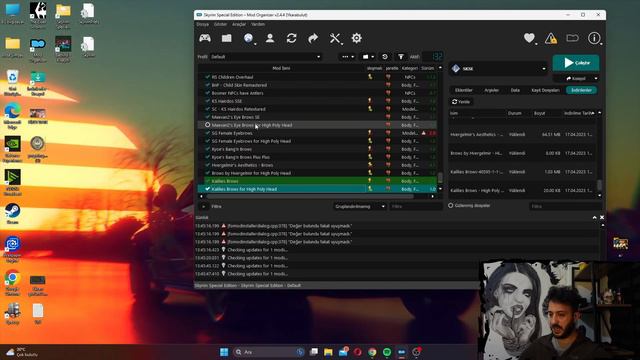Focus the mod list filter text field
The width and height of the screenshot is (640, 360).
[x=416, y=207]
